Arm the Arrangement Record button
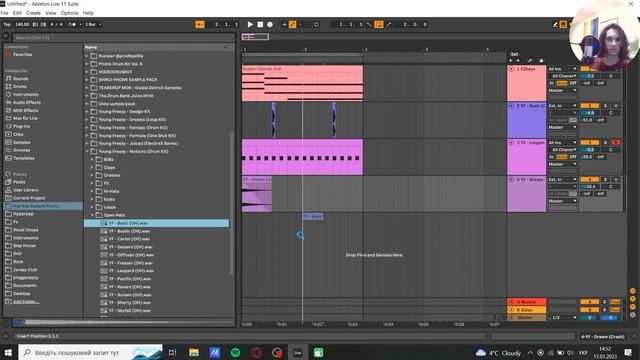Viewport: 640px width, 360px height. 270,24
